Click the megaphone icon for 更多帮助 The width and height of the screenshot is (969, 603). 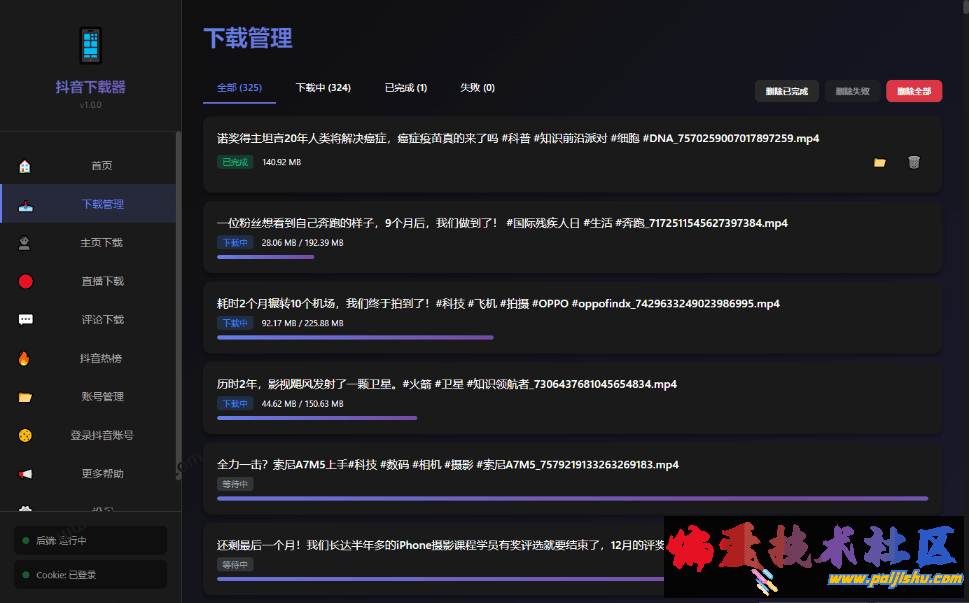[25, 474]
